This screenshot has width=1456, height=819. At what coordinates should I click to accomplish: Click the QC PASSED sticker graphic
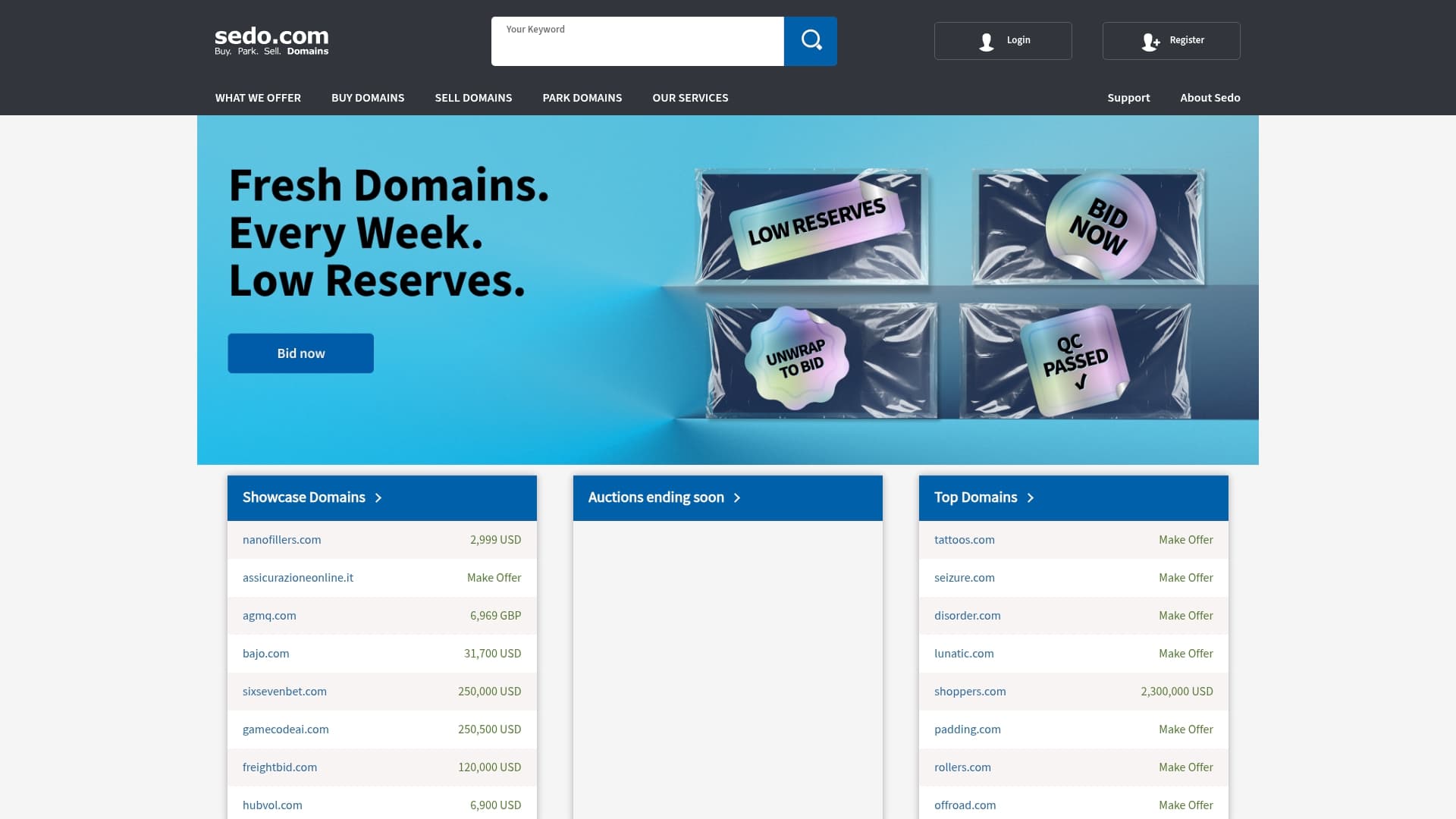[1075, 361]
